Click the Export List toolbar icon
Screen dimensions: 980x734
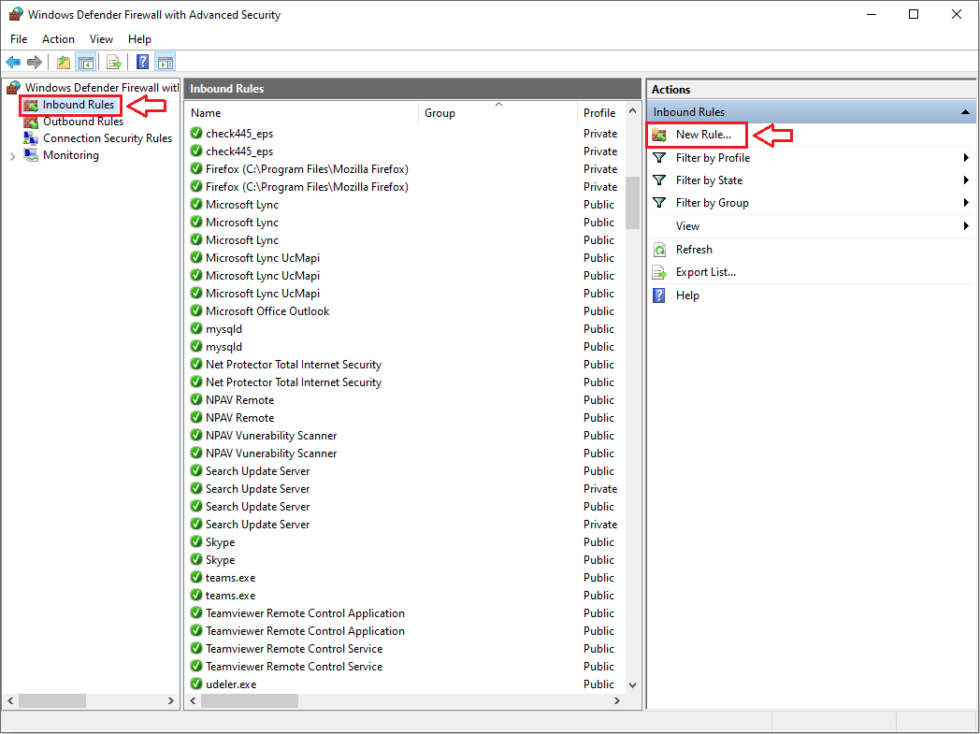pyautogui.click(x=114, y=62)
